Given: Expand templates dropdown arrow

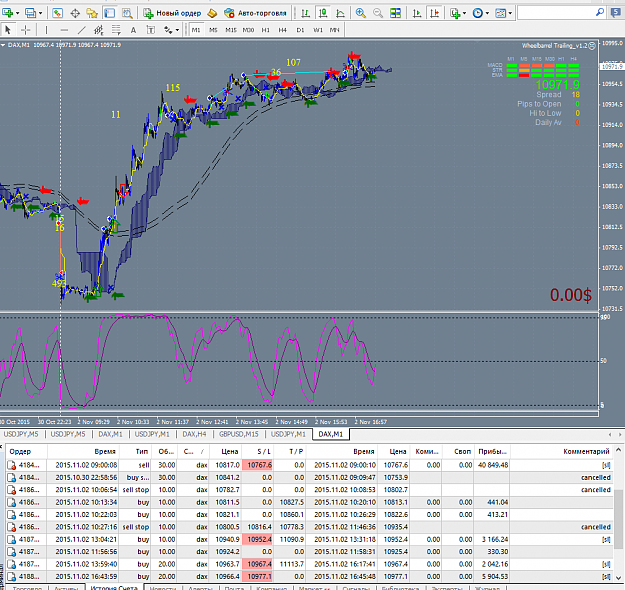Looking at the screenshot, I should point(510,13).
